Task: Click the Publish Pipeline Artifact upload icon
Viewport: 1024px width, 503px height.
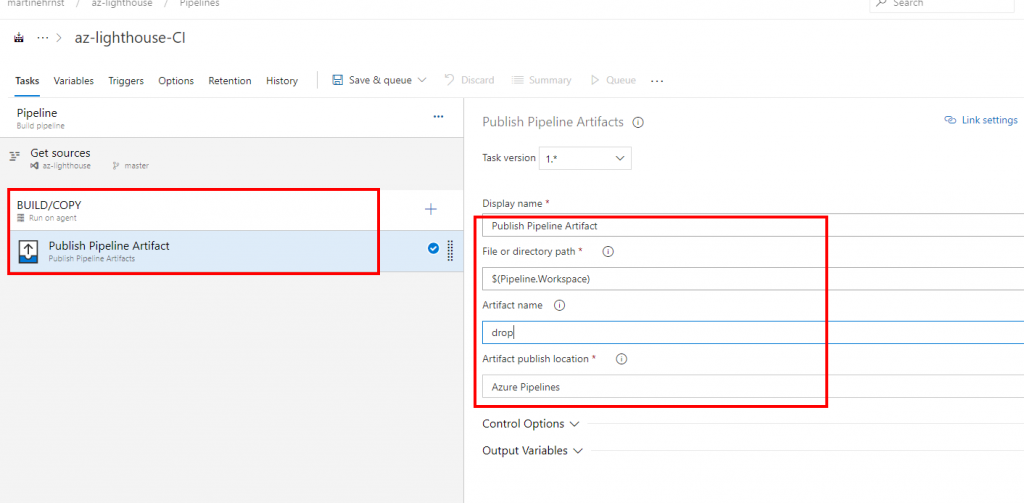Action: point(29,251)
